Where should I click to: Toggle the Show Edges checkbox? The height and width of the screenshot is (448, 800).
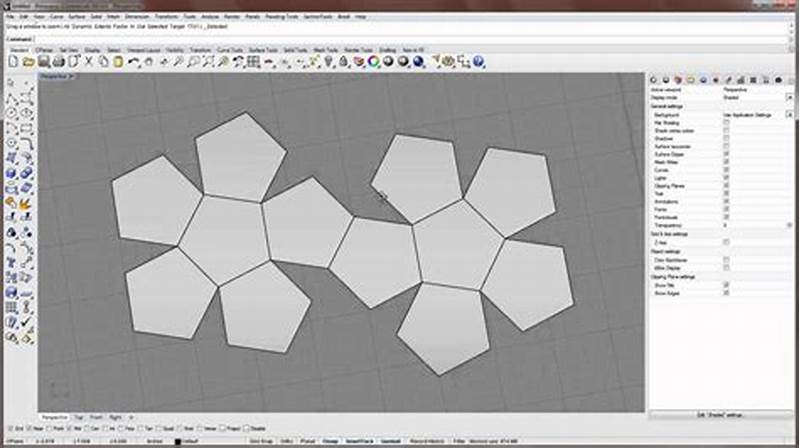click(726, 293)
